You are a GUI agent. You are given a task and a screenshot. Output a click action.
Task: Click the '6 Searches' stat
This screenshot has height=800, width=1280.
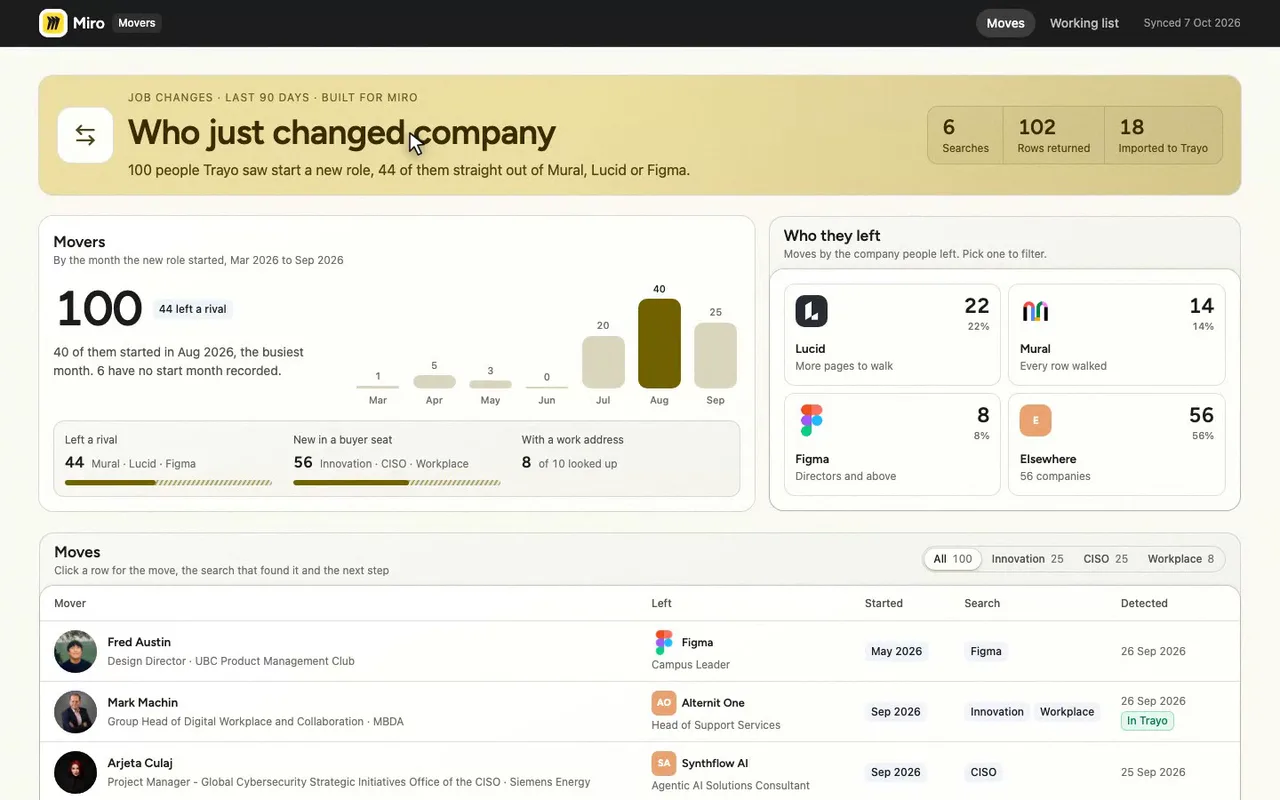pyautogui.click(x=965, y=135)
